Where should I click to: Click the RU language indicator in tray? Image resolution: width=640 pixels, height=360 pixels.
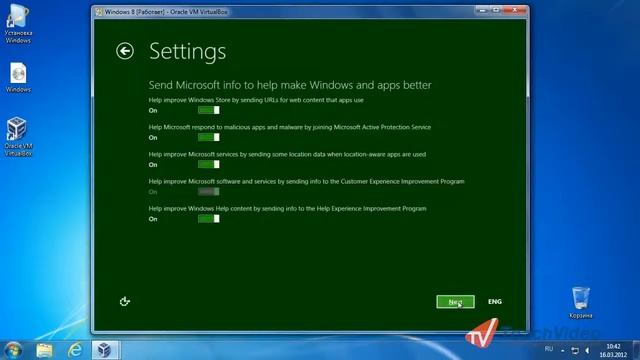tap(549, 349)
